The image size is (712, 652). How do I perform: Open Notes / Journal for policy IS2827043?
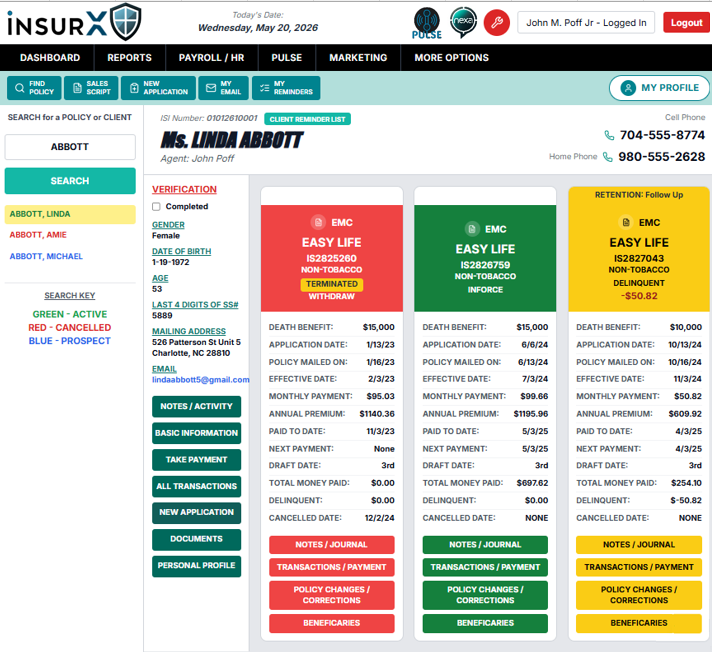click(x=639, y=545)
